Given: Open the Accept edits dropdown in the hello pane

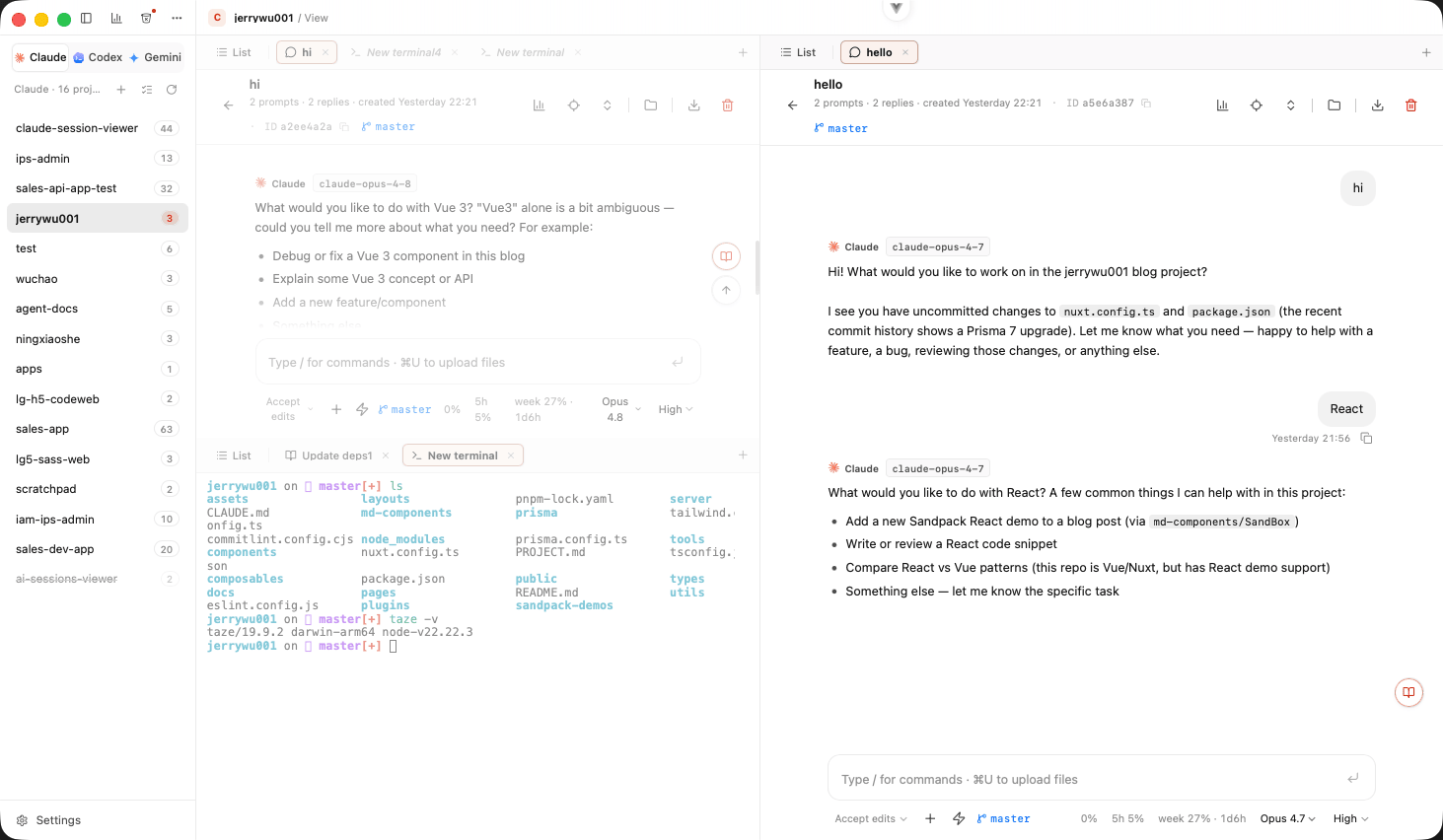Looking at the screenshot, I should coord(871,818).
